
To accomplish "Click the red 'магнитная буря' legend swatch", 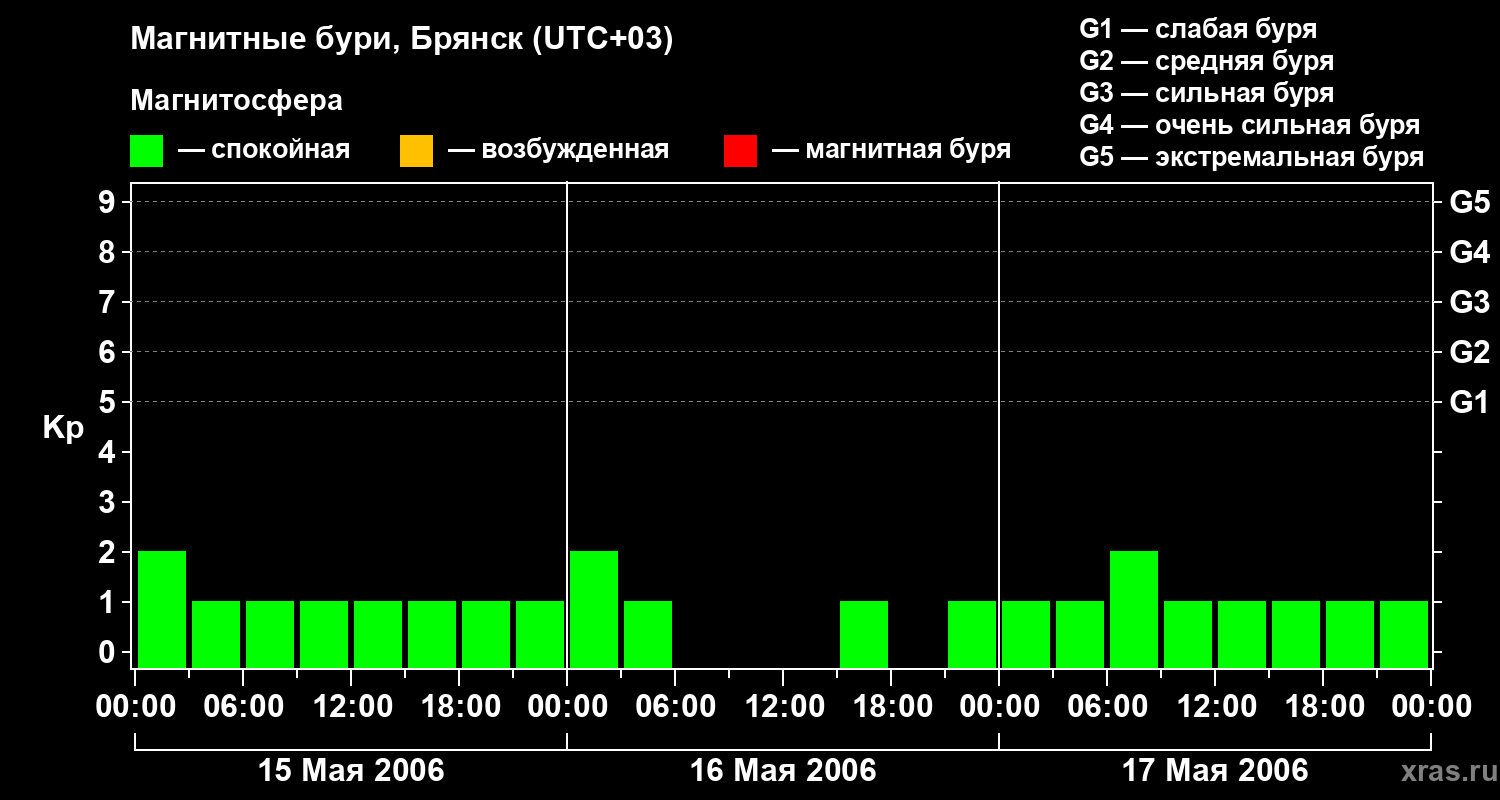I will click(x=740, y=151).
